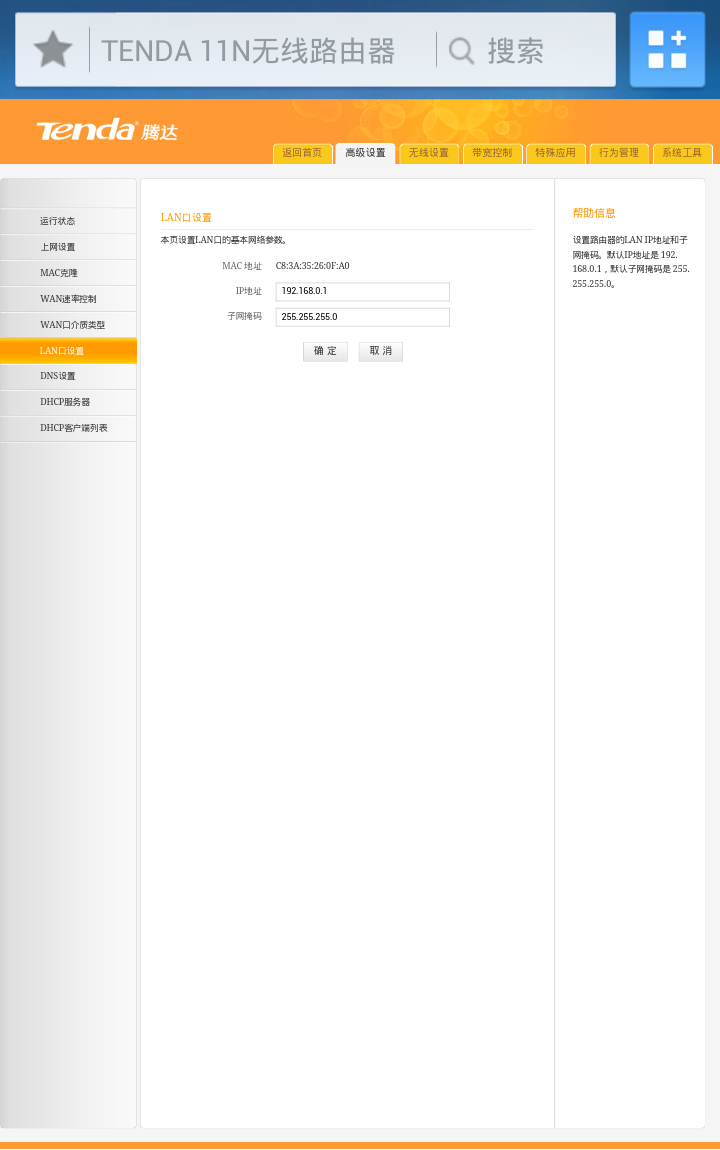720x1150 pixels.
Task: Open DHCP服务器 in the sidebar
Action: tap(68, 402)
